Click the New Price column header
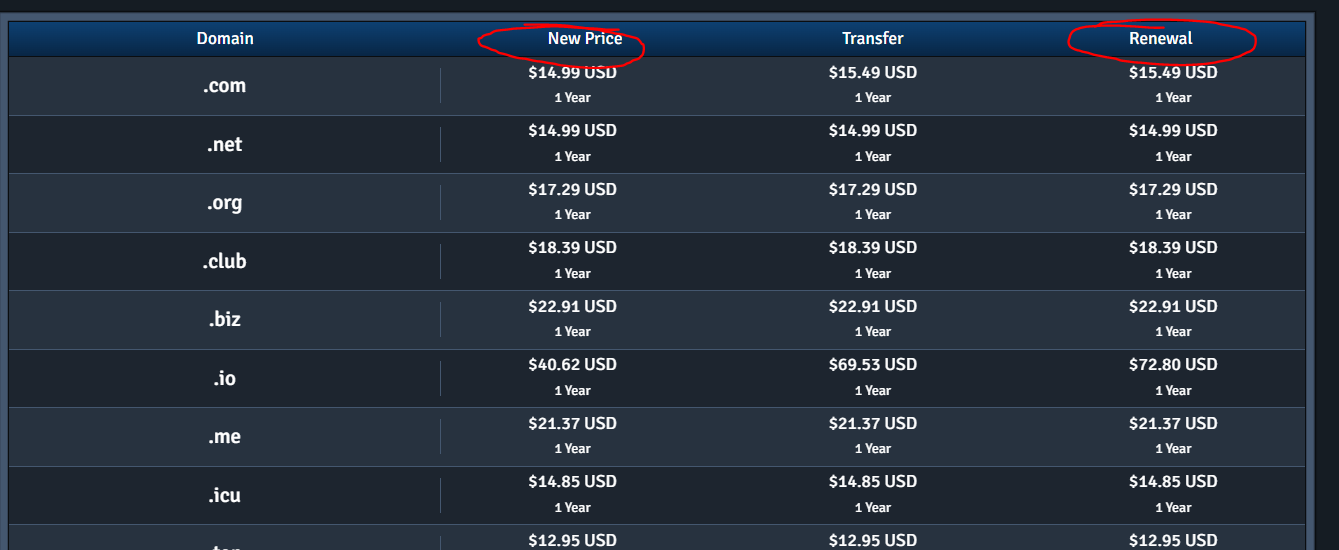 (585, 39)
